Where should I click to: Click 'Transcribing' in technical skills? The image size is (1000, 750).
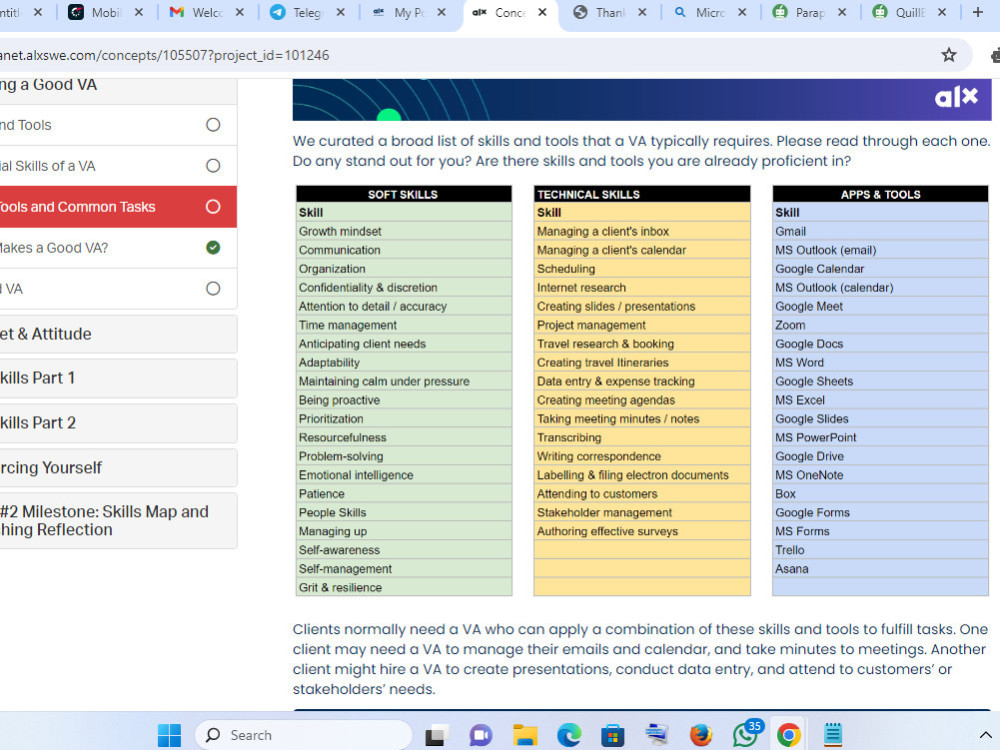[569, 438]
